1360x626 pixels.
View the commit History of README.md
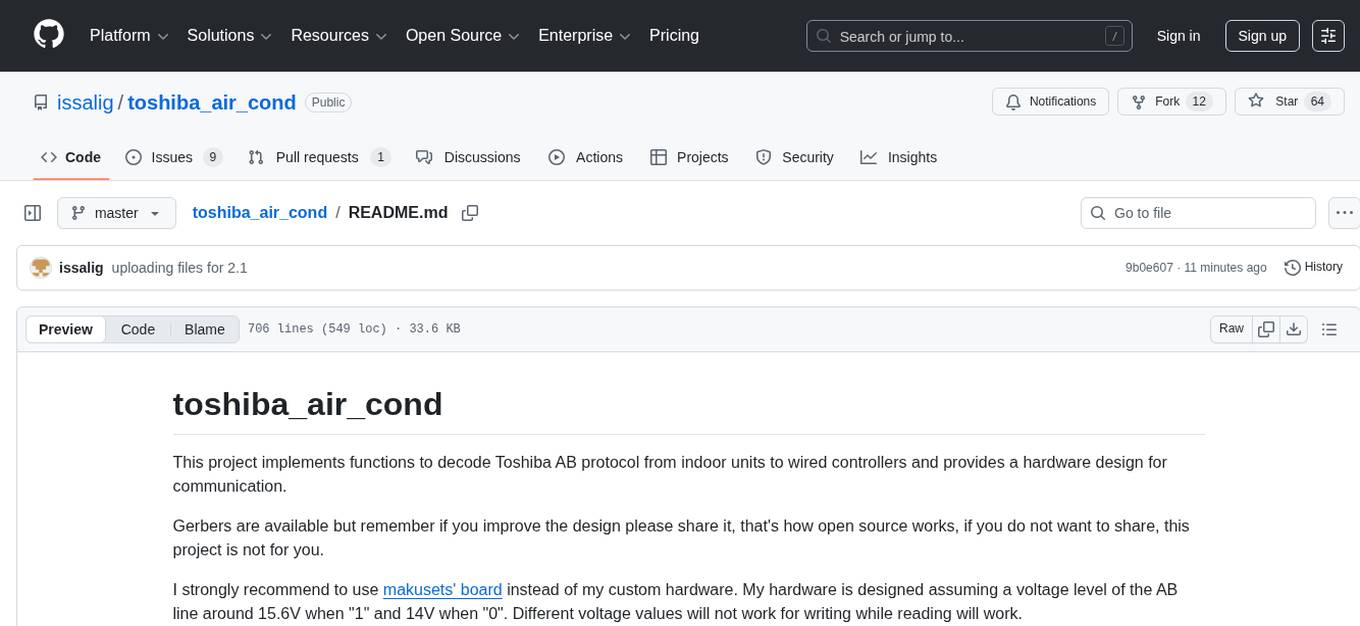pyautogui.click(x=1313, y=267)
